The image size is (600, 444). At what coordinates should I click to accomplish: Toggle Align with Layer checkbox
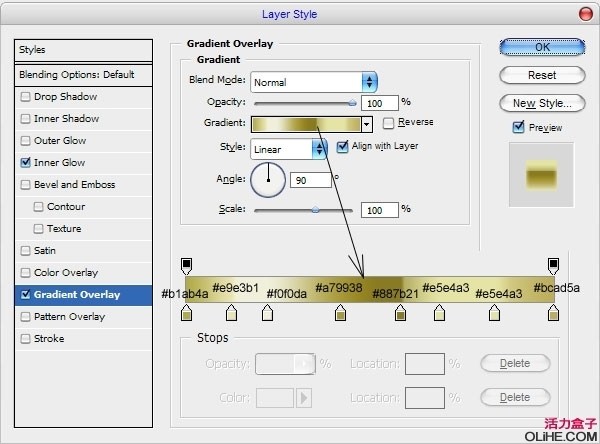point(343,146)
